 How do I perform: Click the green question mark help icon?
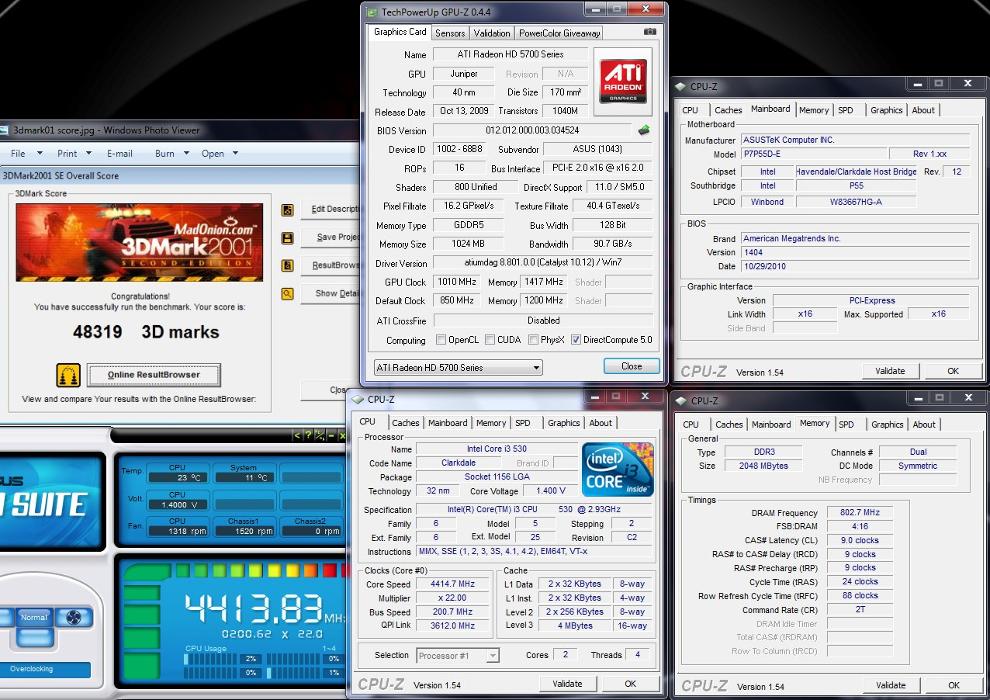click(308, 435)
